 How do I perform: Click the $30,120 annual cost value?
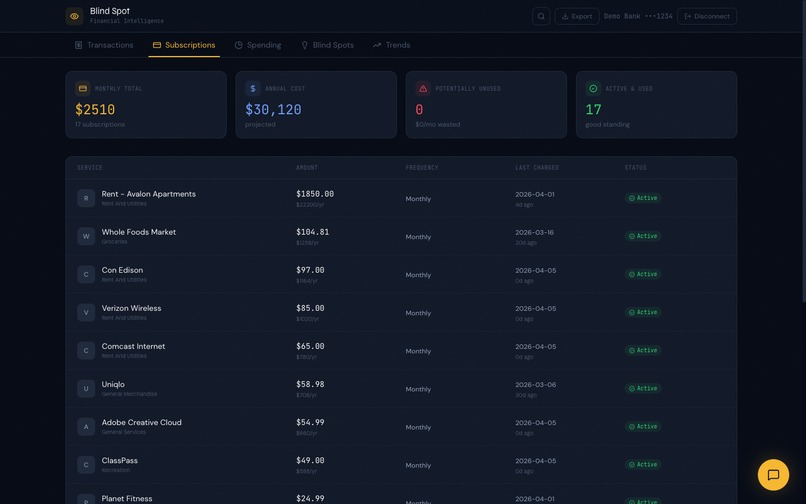tap(273, 110)
